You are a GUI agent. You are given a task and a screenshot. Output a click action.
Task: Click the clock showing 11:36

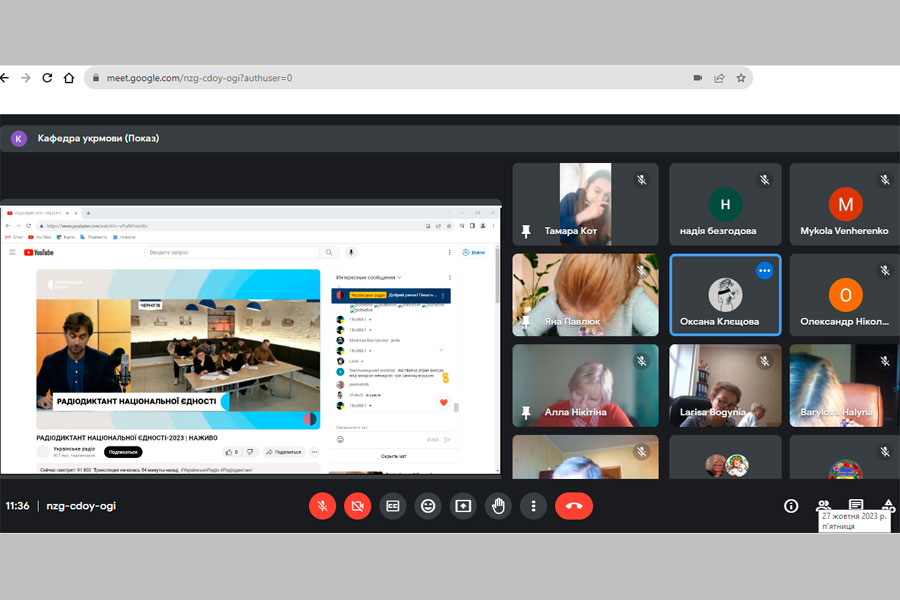tap(17, 506)
